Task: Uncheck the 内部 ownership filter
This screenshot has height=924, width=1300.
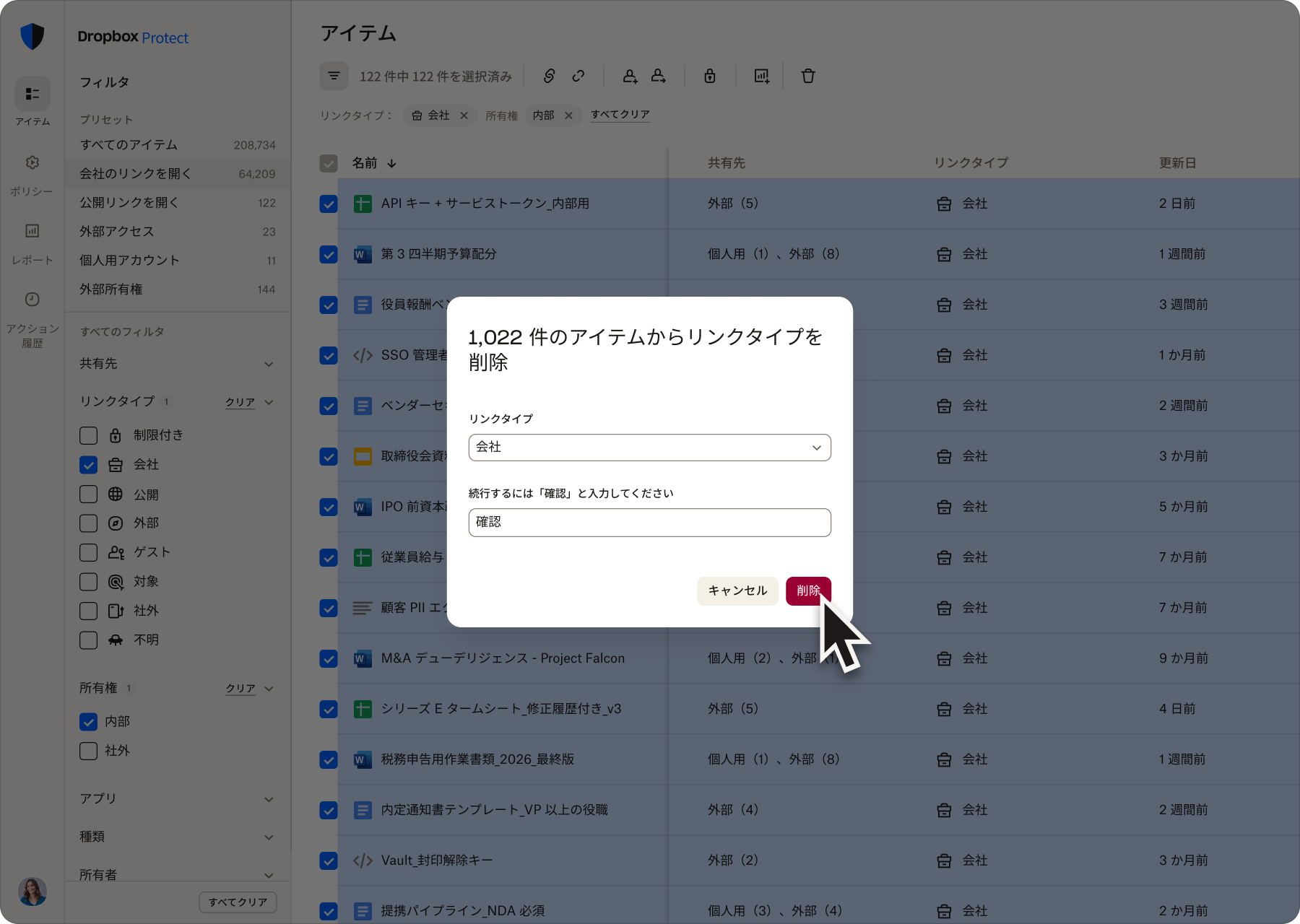Action: tap(88, 721)
